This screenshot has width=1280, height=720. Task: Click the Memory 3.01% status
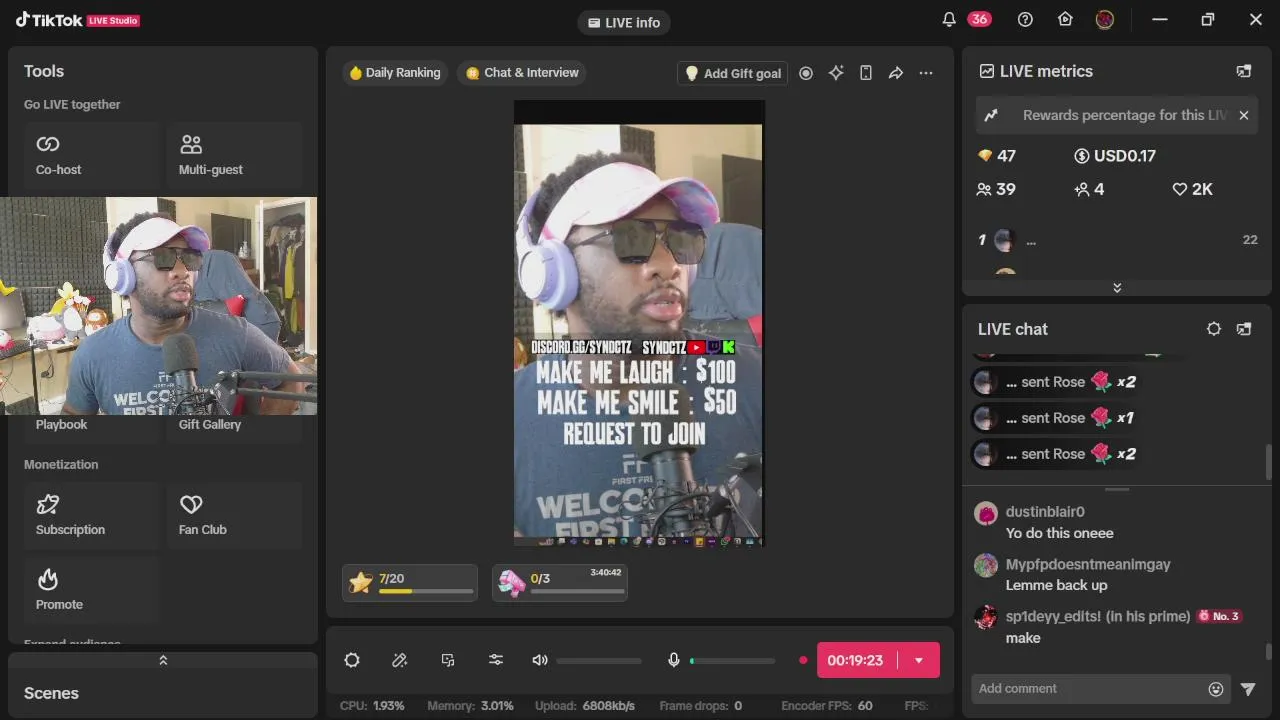point(470,706)
